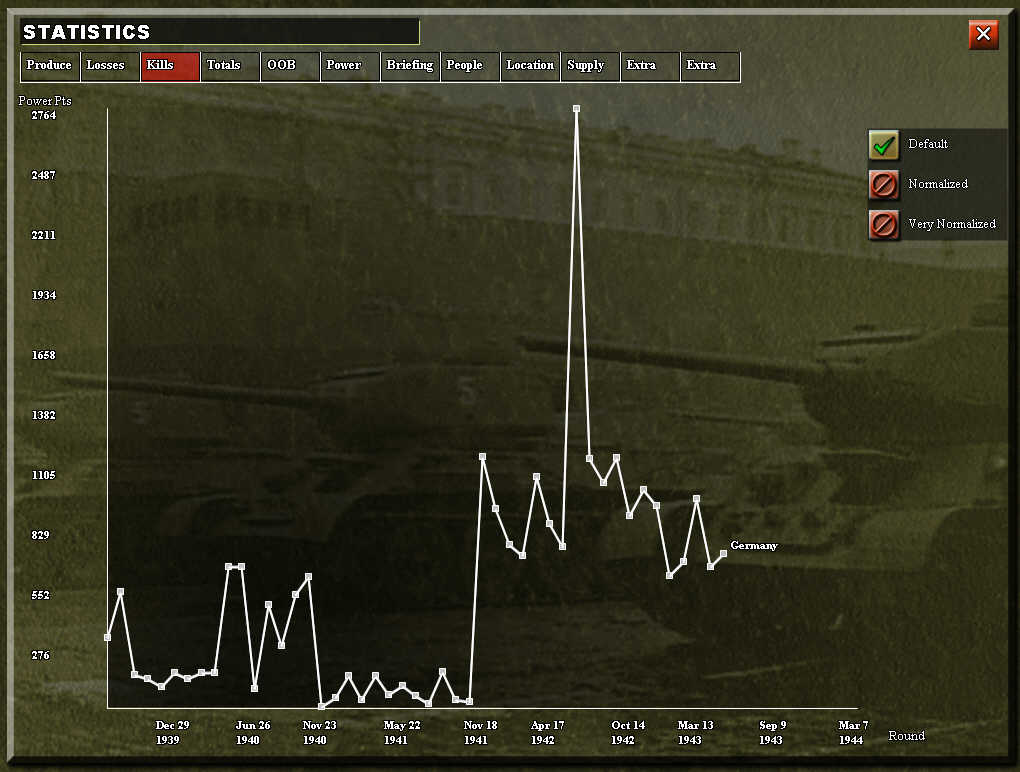Click the 'Nov 23 1940' date label
This screenshot has height=772, width=1020.
coord(319,732)
